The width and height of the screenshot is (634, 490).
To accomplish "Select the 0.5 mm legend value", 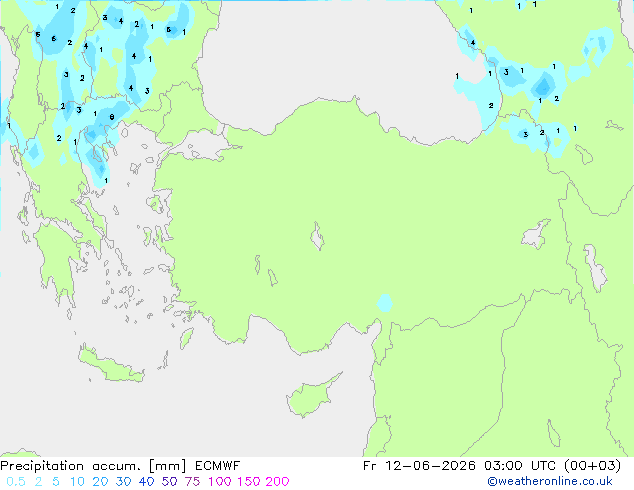I will coord(16,482).
